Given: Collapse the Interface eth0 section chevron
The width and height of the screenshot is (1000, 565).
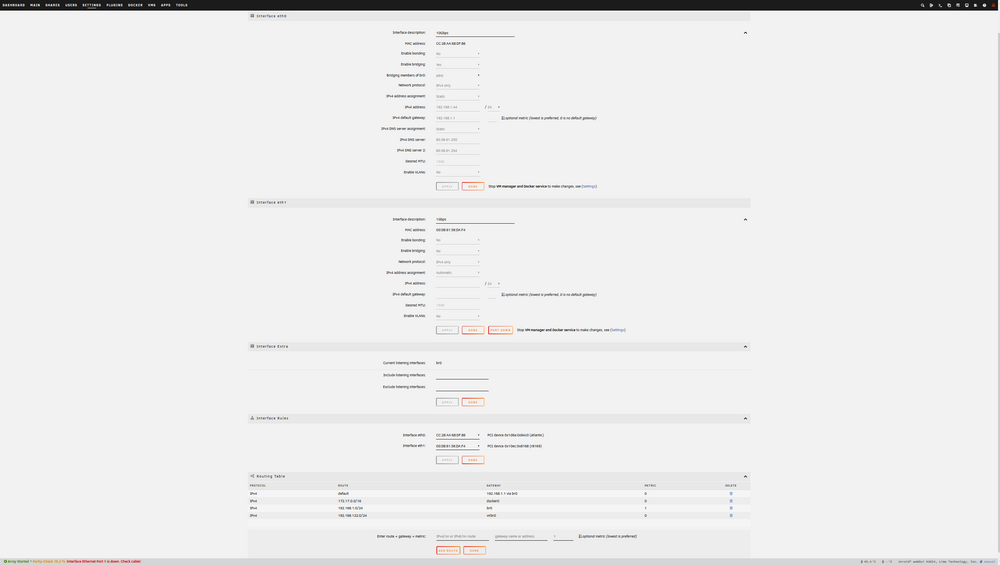Looking at the screenshot, I should tap(745, 33).
